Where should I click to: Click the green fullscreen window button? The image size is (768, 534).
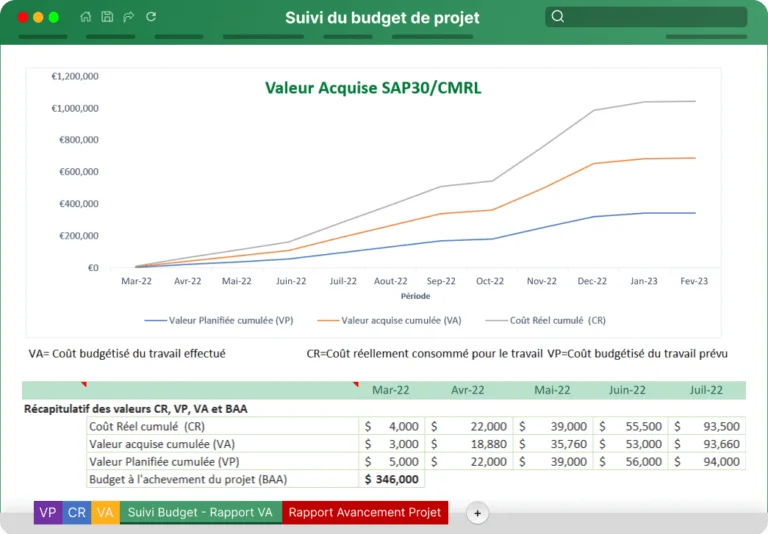point(54,18)
